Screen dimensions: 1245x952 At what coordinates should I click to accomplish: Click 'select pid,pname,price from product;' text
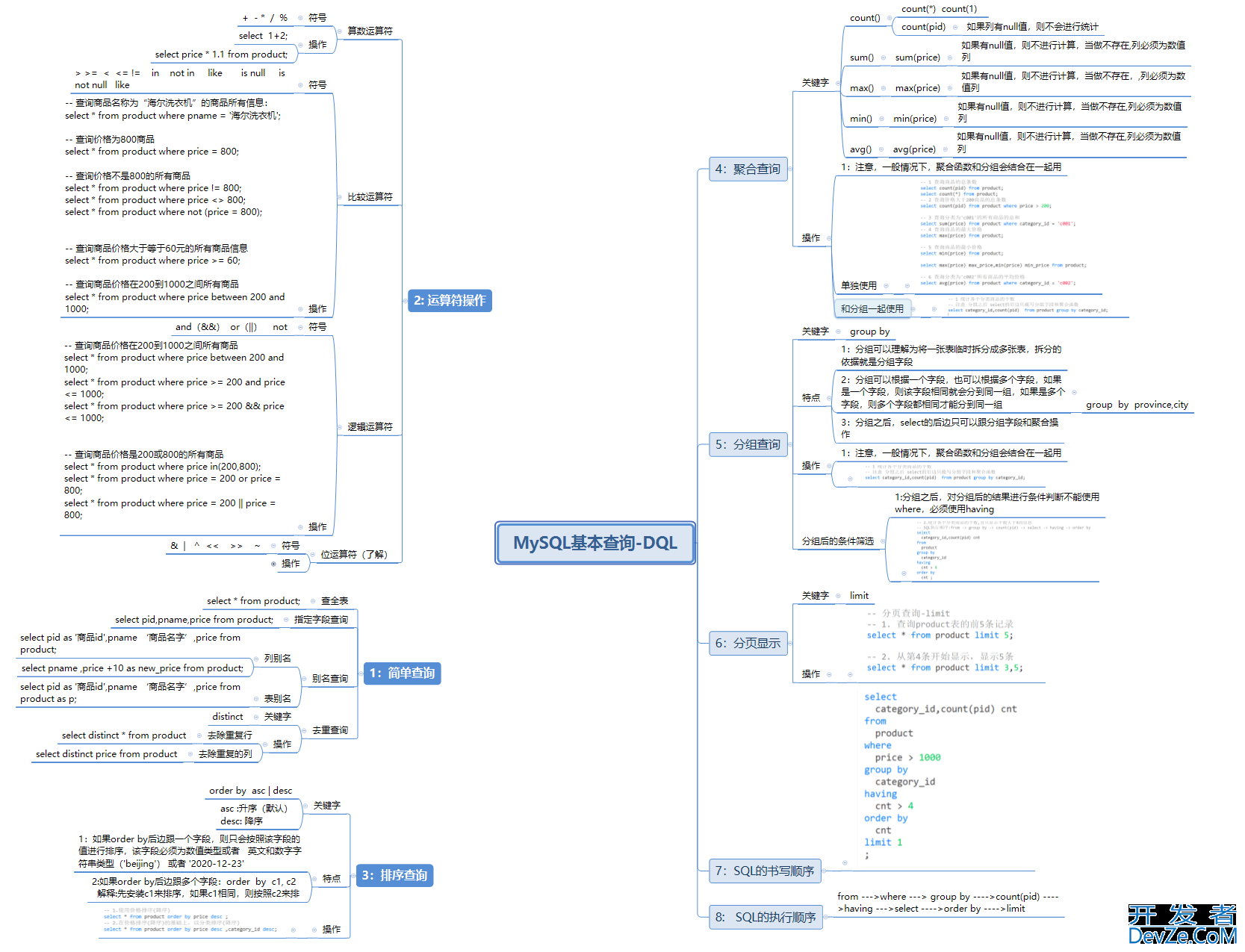194,620
